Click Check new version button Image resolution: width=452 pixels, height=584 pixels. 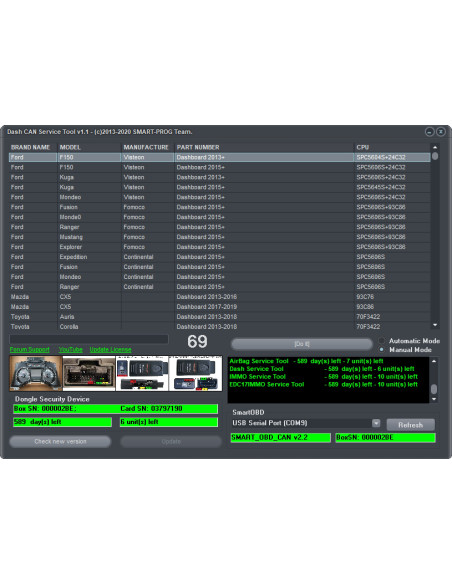[x=60, y=441]
